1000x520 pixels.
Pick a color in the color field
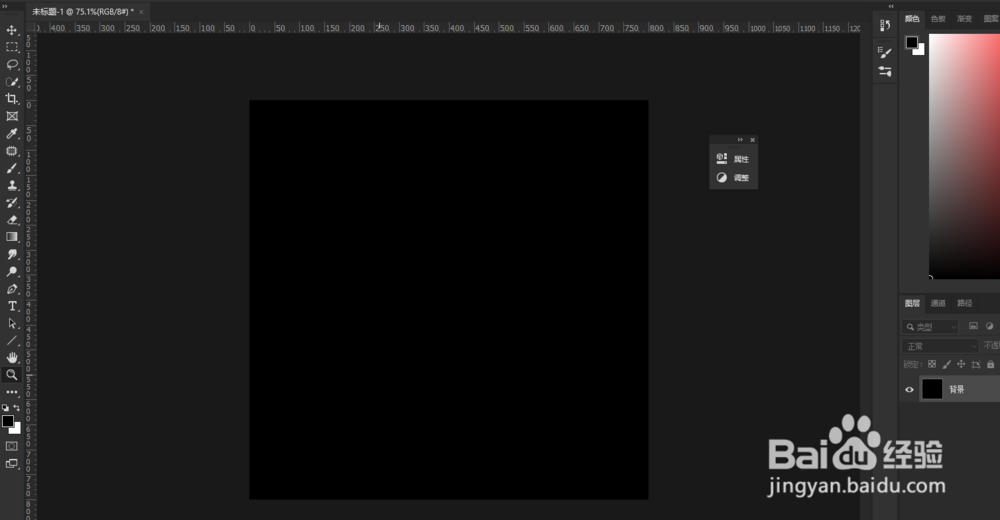pos(964,156)
